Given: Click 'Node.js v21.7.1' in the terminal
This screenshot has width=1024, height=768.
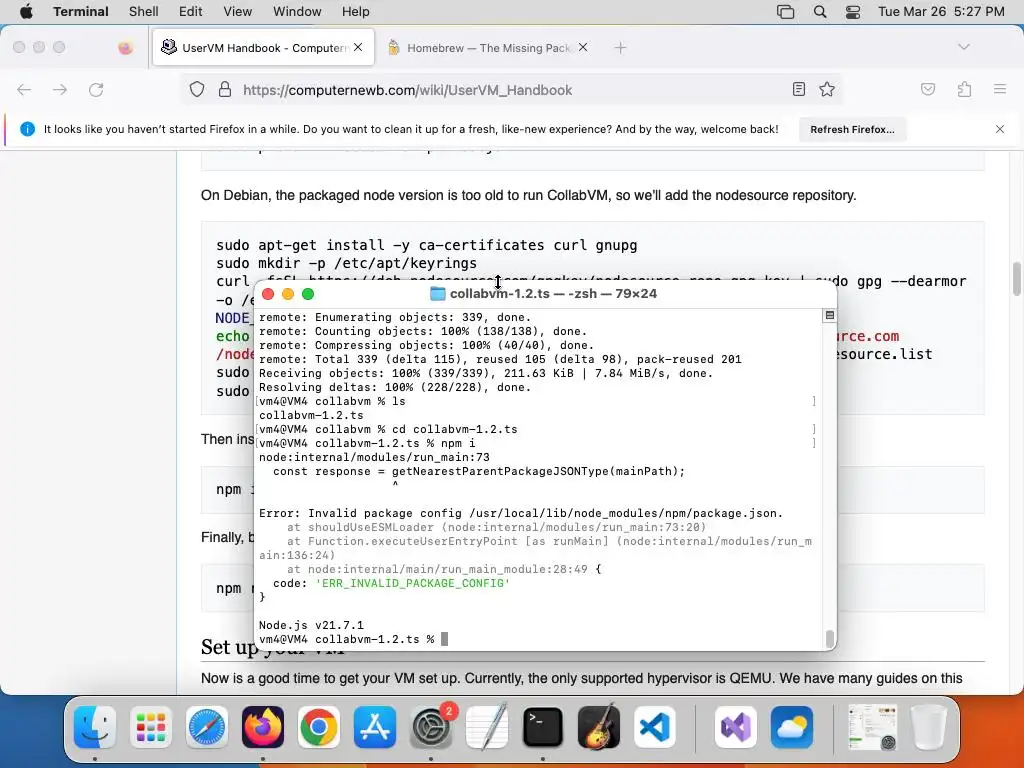Looking at the screenshot, I should pos(311,625).
